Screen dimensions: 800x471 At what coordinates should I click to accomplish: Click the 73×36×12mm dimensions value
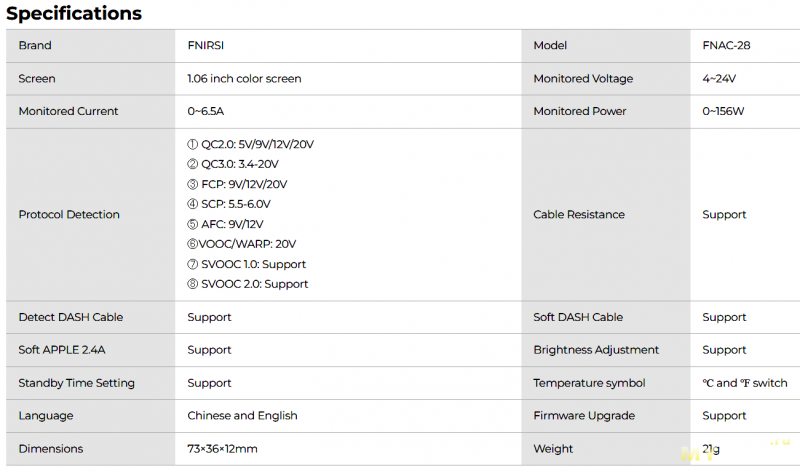coord(222,449)
